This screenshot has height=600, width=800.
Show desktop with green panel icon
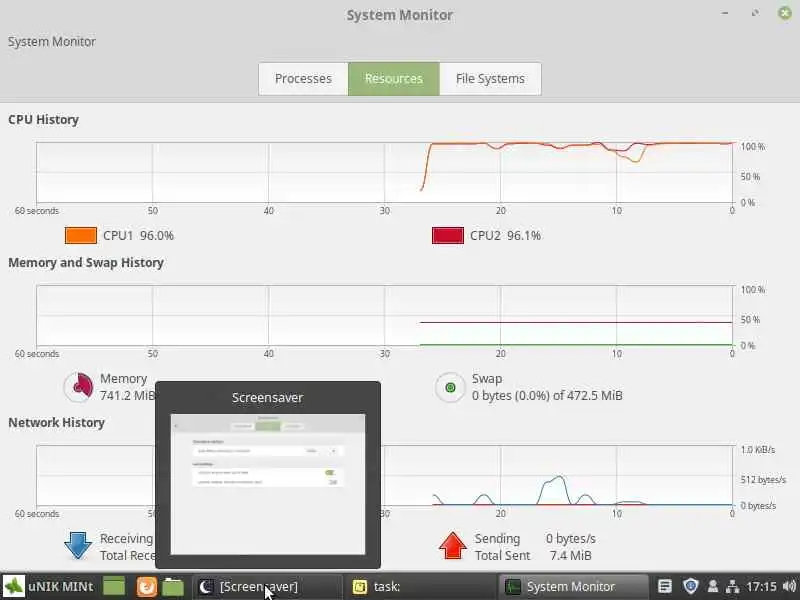pyautogui.click(x=114, y=587)
